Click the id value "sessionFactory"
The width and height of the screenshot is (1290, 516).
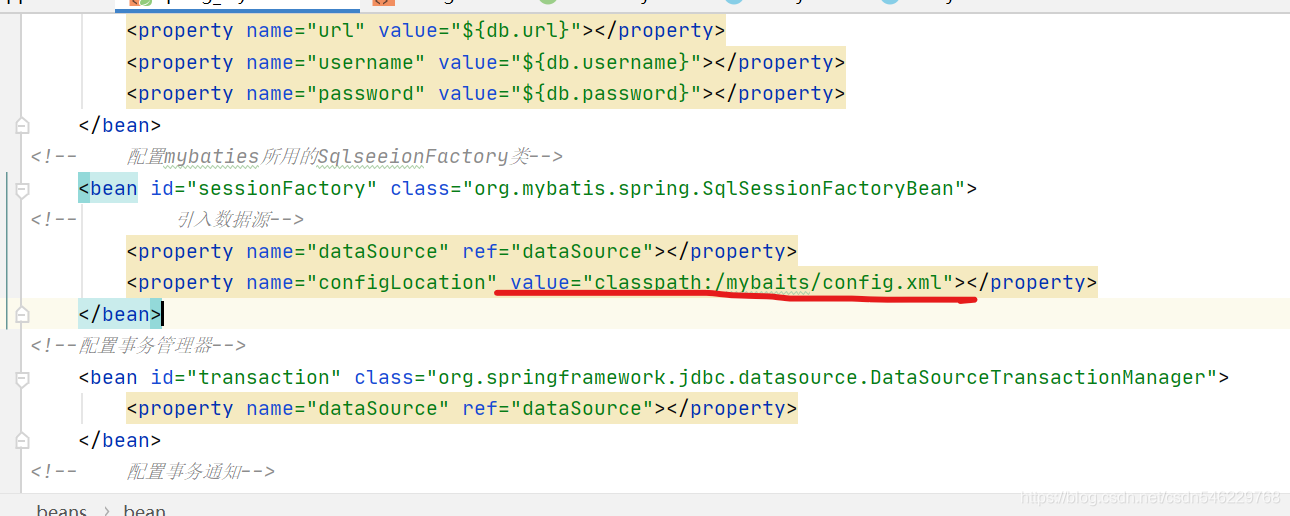(x=272, y=188)
